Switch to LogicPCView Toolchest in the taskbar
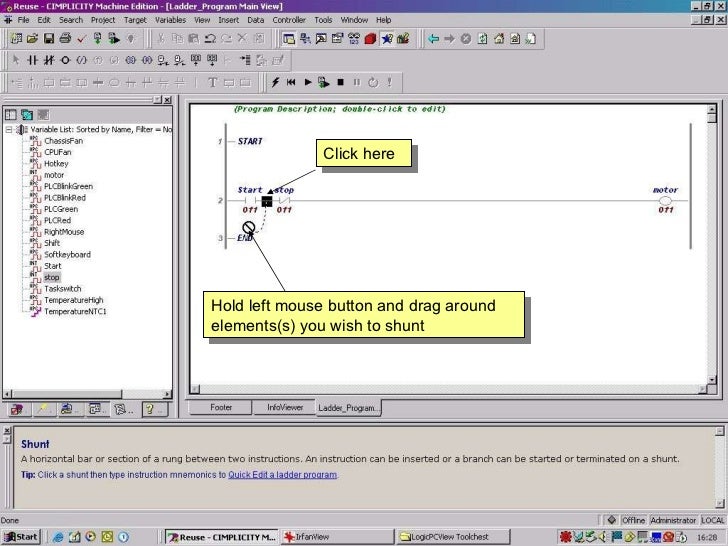This screenshot has height=546, width=728. coord(453,537)
